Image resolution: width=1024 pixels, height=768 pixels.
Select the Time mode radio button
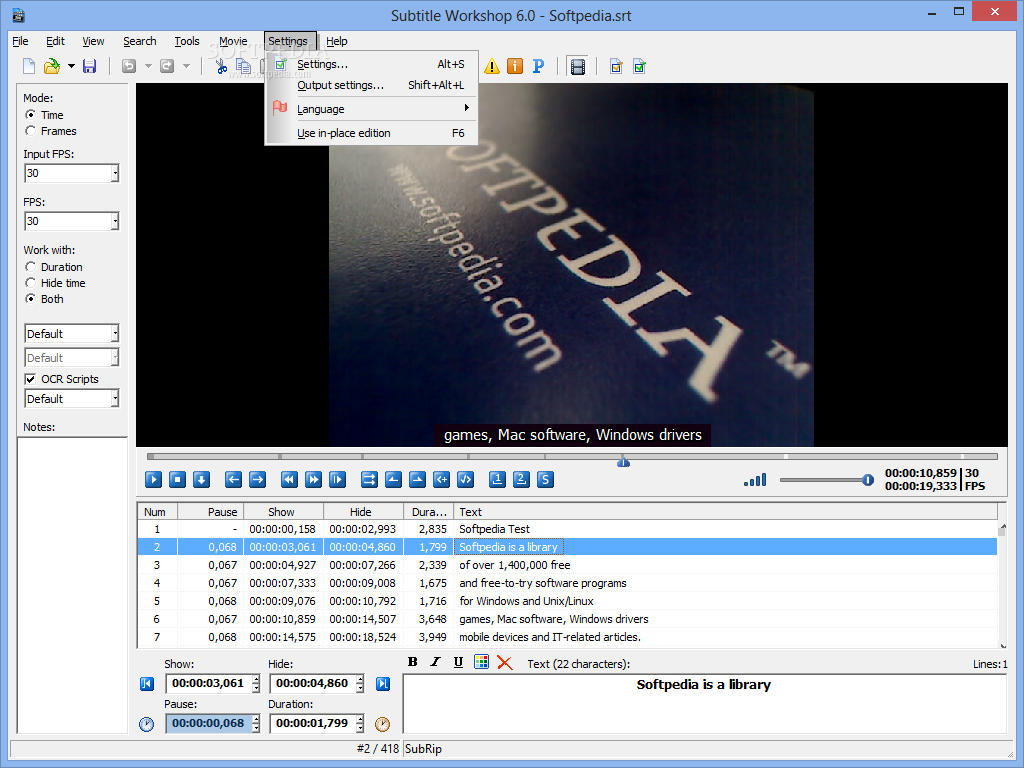coord(30,114)
